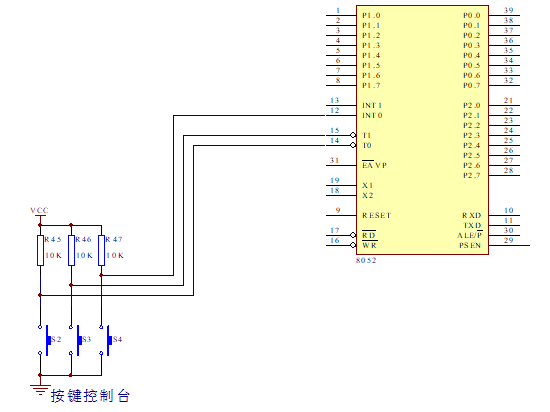Select the R46 resistor symbol
The image size is (550, 412).
coord(71,250)
